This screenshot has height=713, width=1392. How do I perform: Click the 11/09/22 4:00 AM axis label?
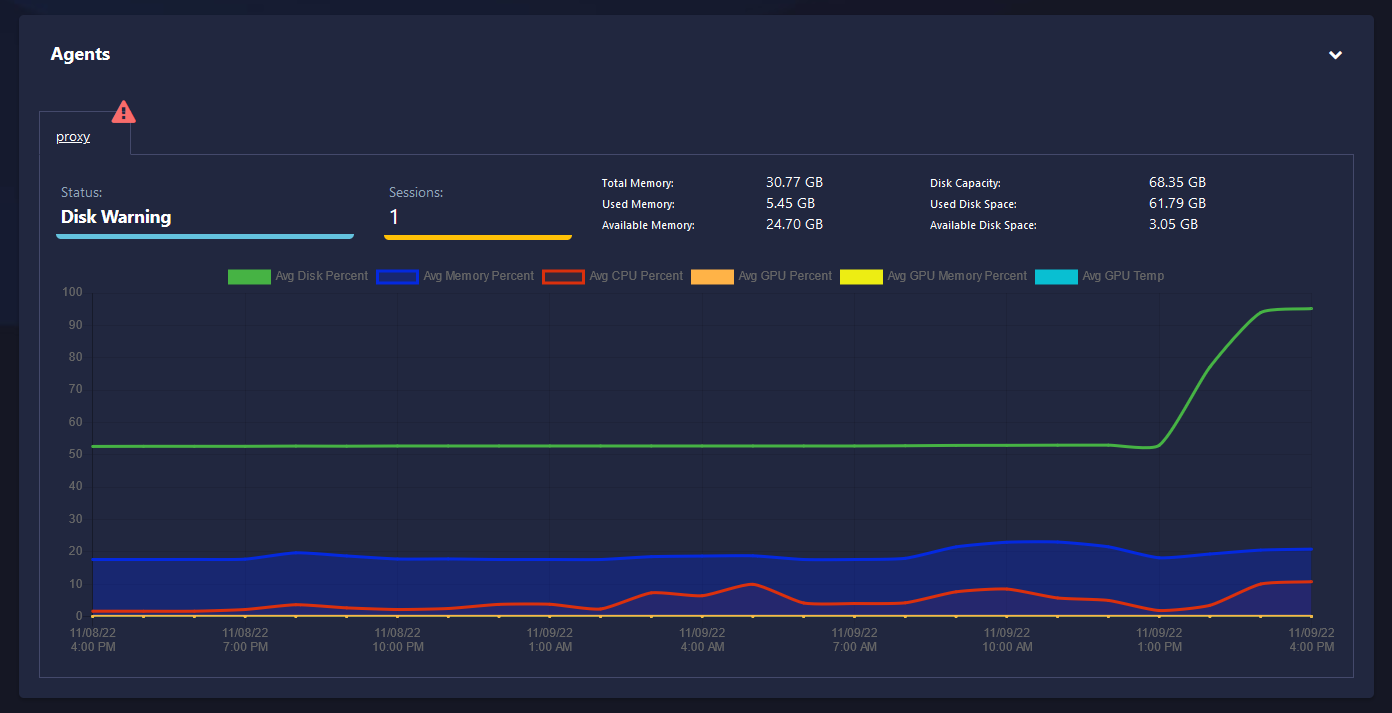[702, 639]
